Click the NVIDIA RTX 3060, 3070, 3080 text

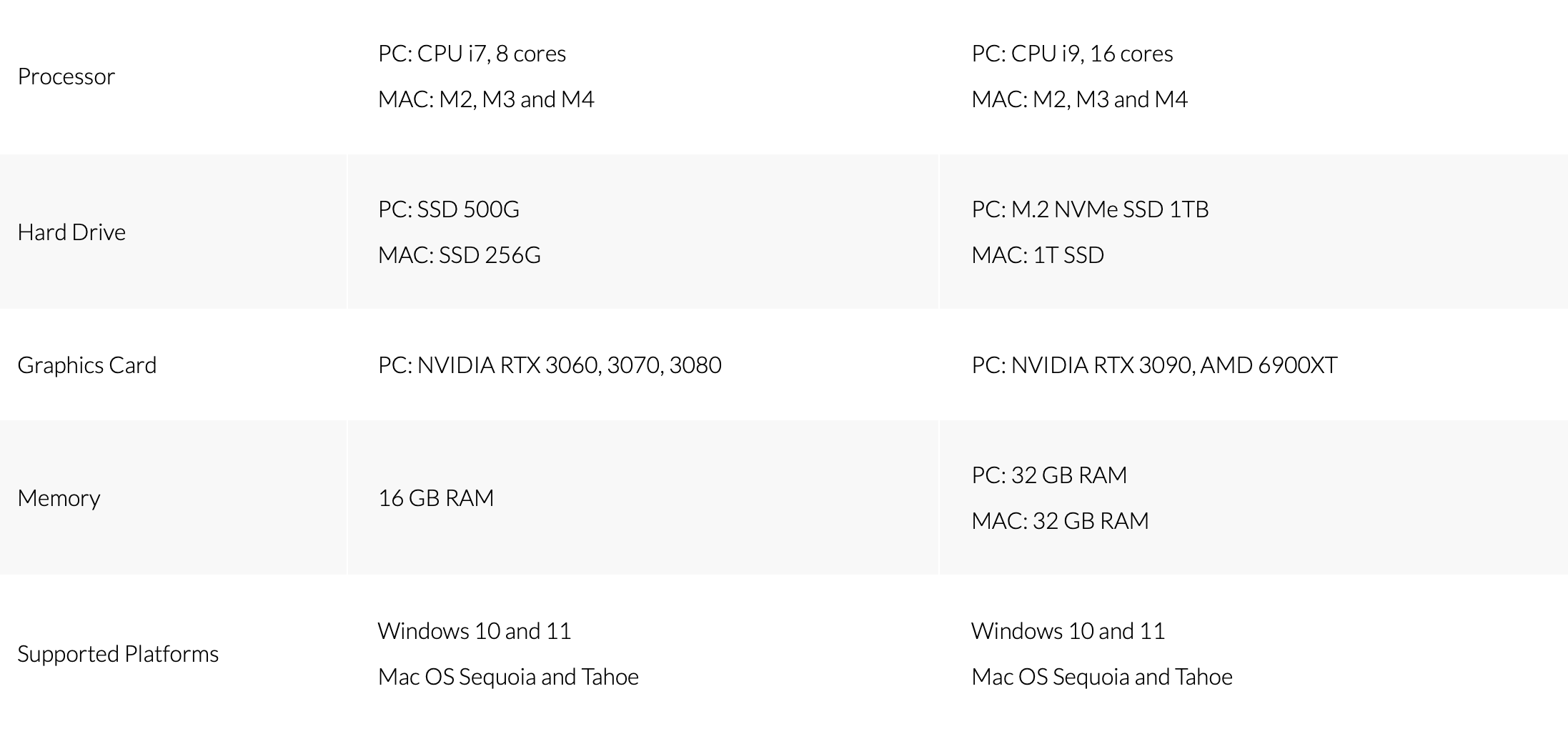click(550, 365)
